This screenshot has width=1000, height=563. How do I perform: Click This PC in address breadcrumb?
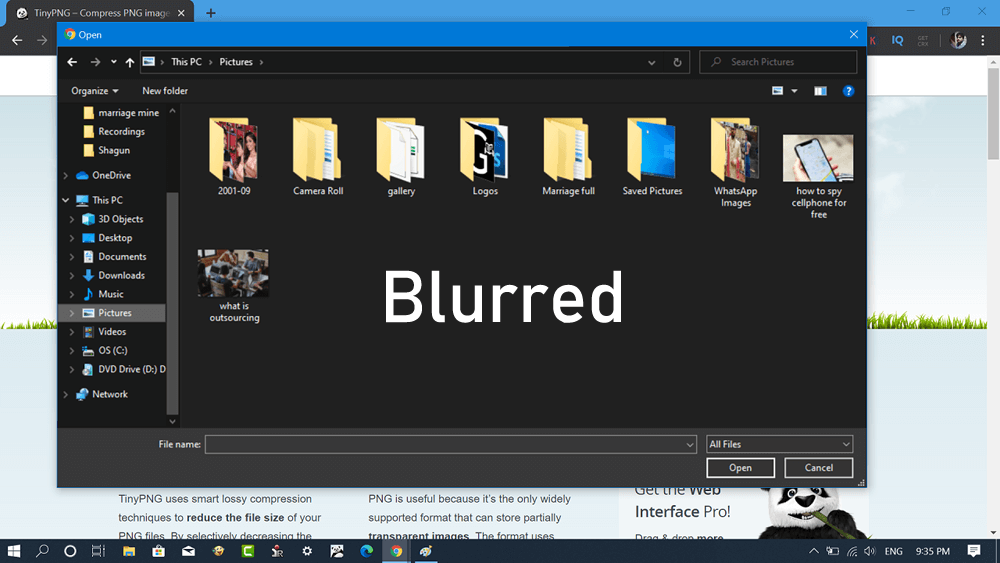coord(186,62)
